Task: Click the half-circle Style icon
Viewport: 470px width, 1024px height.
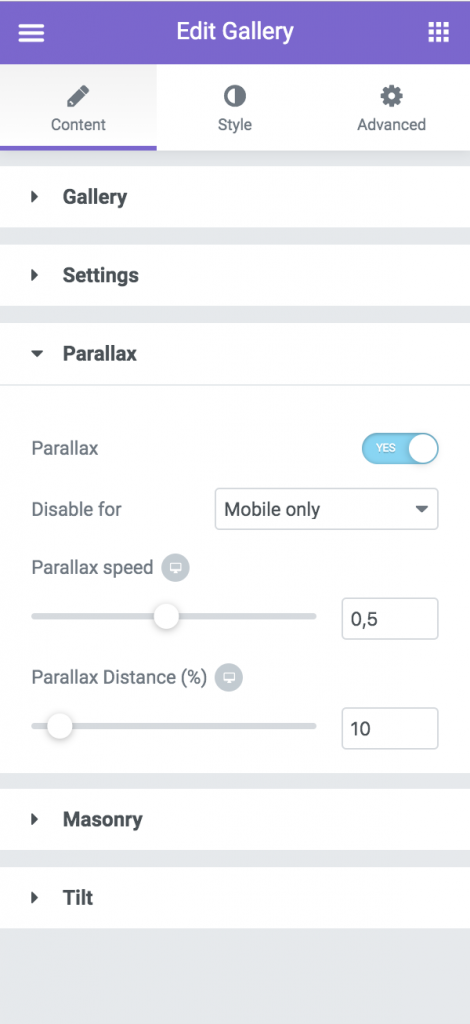Action: coord(235,97)
